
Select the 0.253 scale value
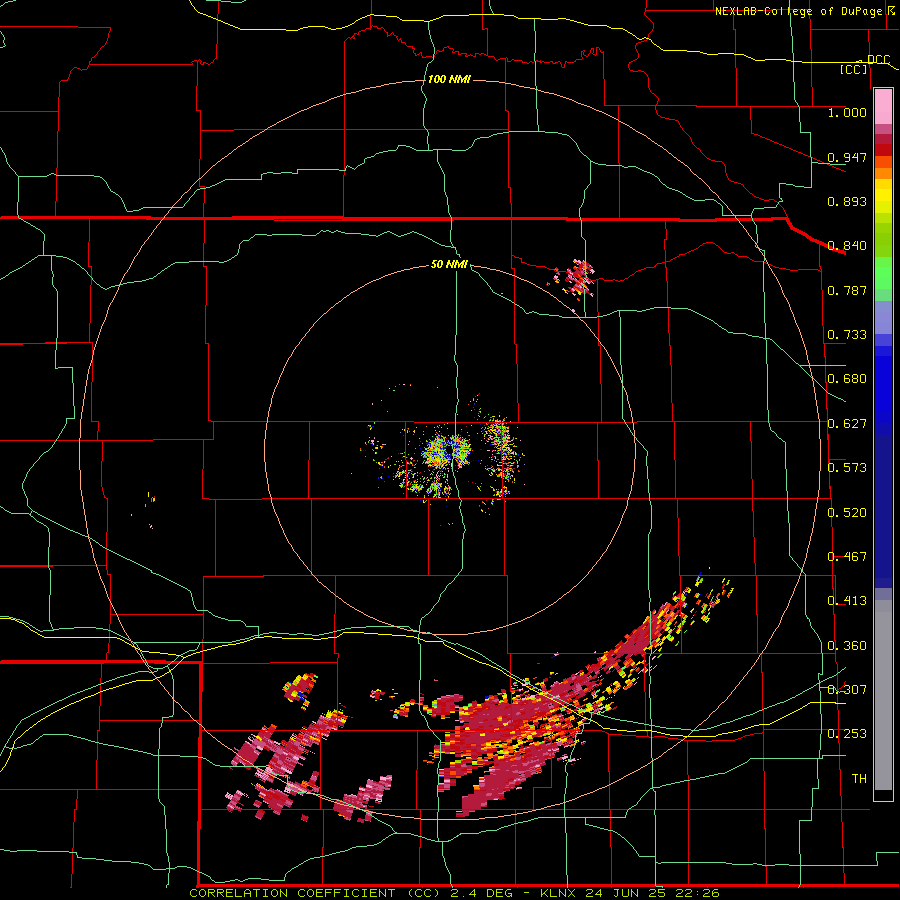coord(847,734)
